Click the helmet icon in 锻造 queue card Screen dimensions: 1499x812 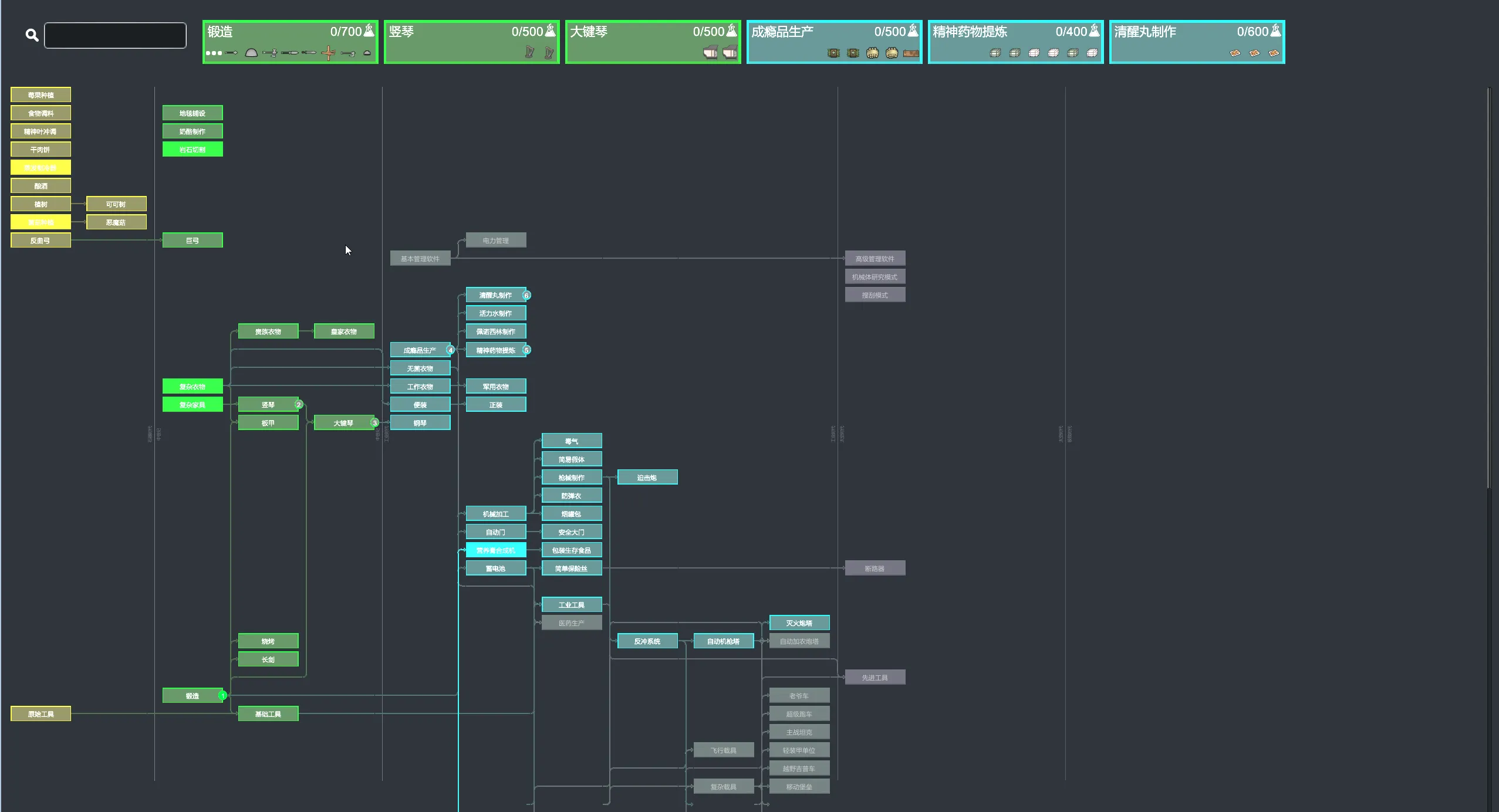pyautogui.click(x=251, y=53)
